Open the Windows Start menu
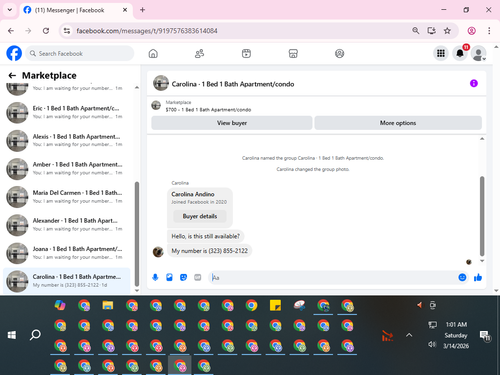 click(12, 335)
